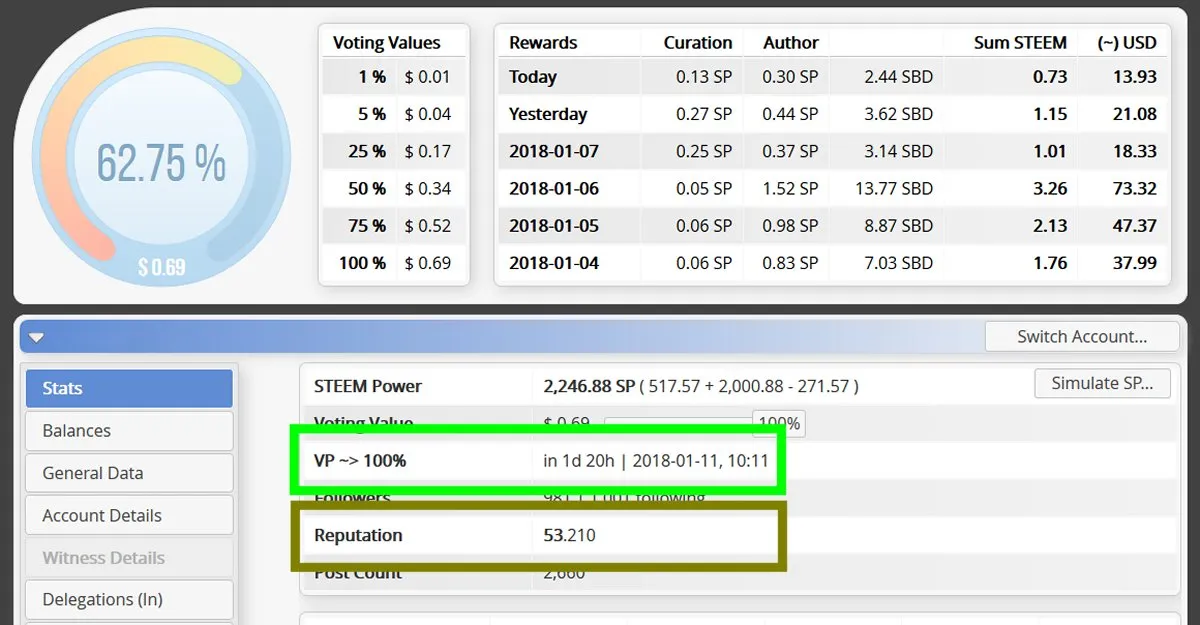The height and width of the screenshot is (625, 1200).
Task: Open the Simulate SP... dialog
Action: point(1102,383)
